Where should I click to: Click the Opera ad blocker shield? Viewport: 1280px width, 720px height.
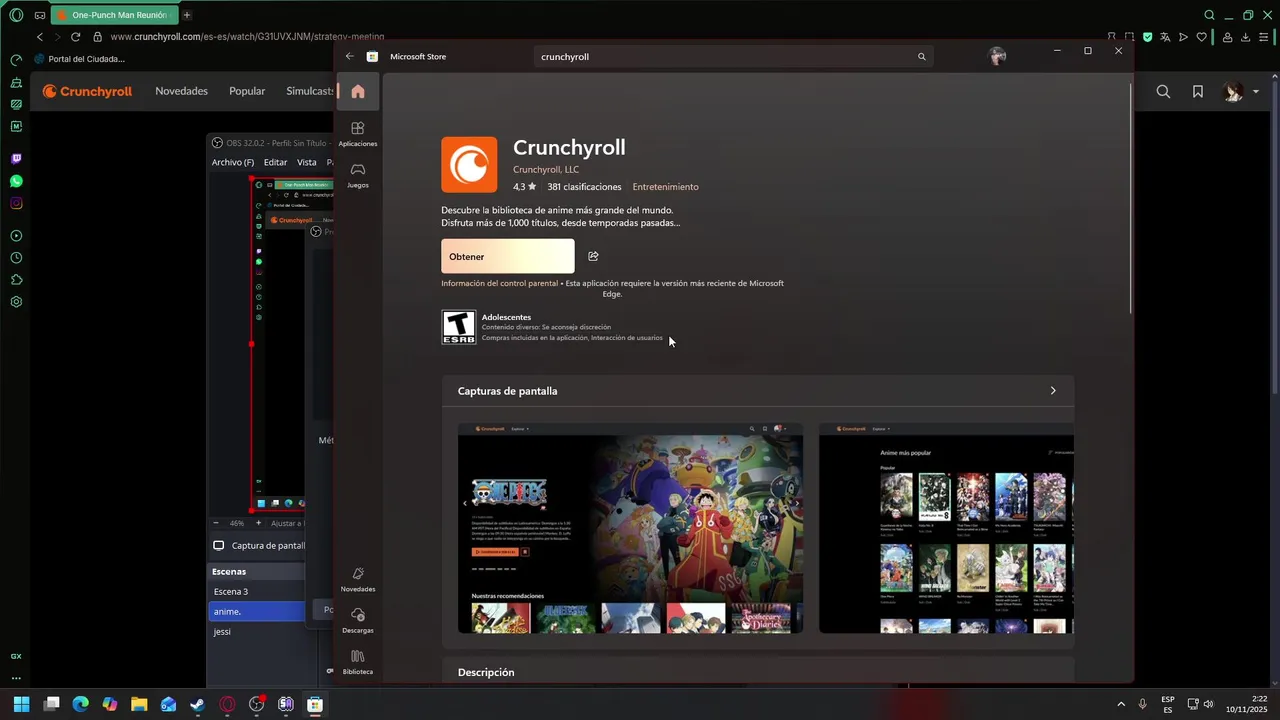point(1147,37)
